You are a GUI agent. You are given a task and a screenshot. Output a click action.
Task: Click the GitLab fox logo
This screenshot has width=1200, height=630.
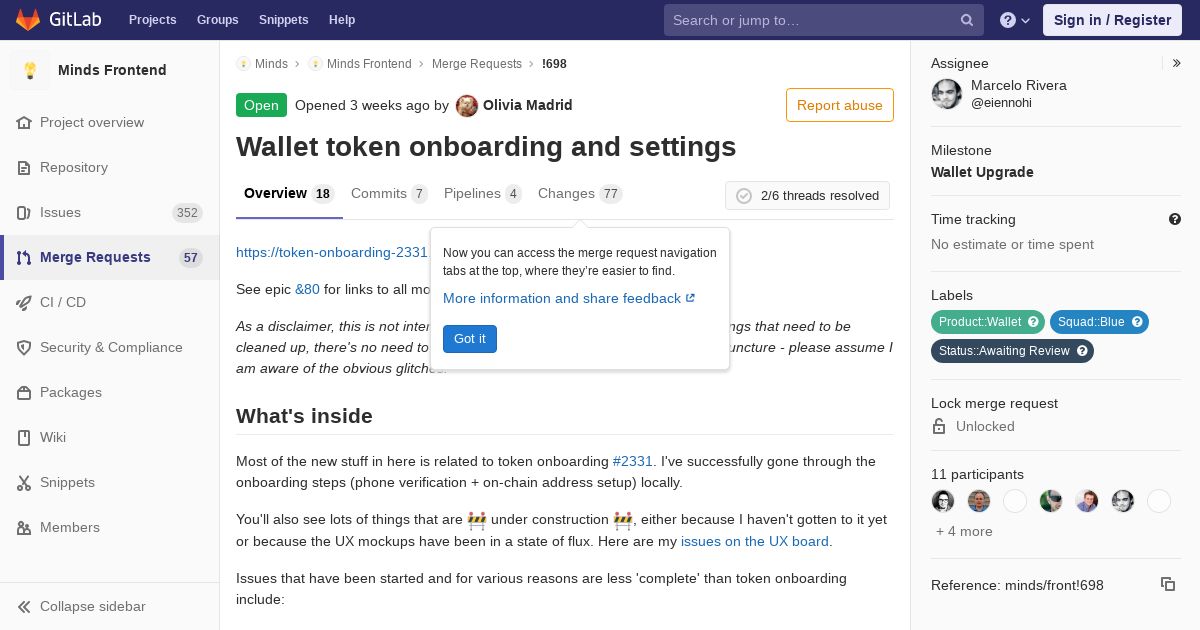tap(28, 19)
